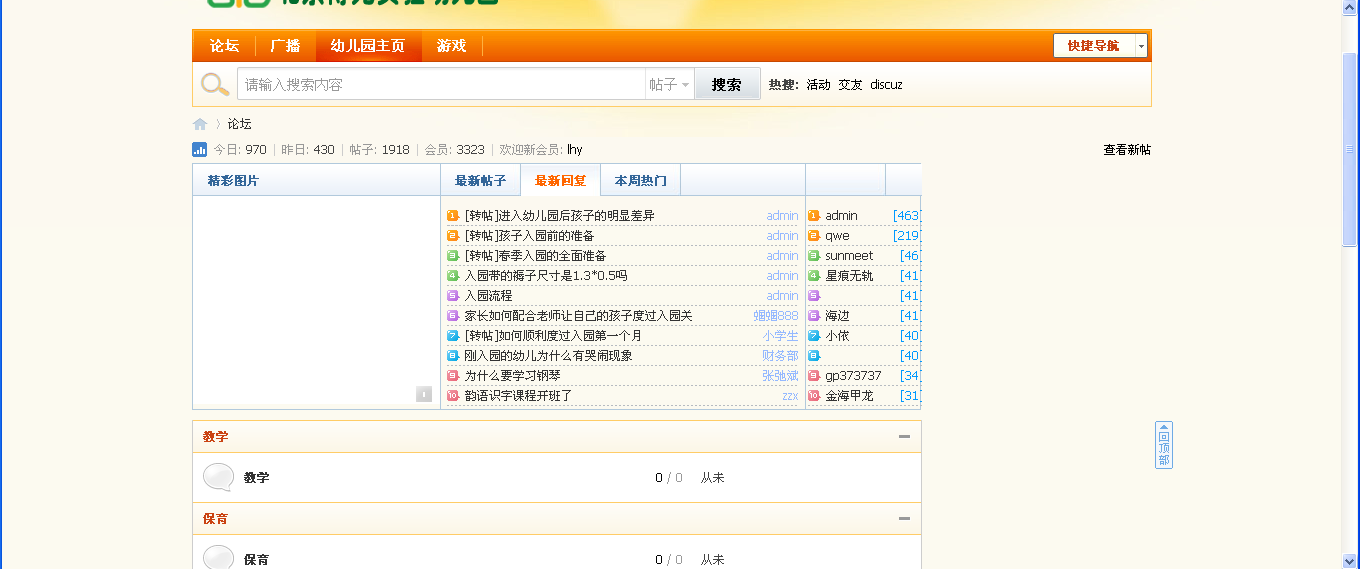Open the 帖子 search type dropdown

(670, 85)
